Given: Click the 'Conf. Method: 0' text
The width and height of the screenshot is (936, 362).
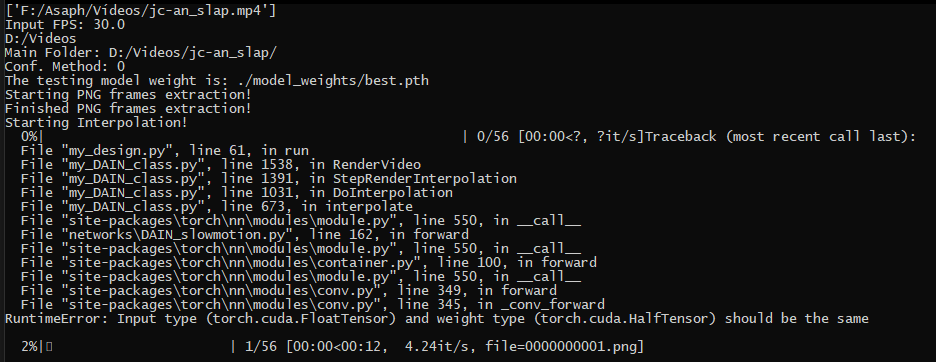Looking at the screenshot, I should [65, 66].
